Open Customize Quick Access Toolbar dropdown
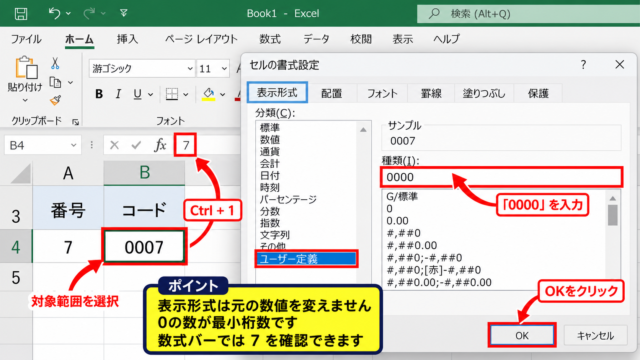This screenshot has width=640, height=360. pyautogui.click(x=123, y=13)
